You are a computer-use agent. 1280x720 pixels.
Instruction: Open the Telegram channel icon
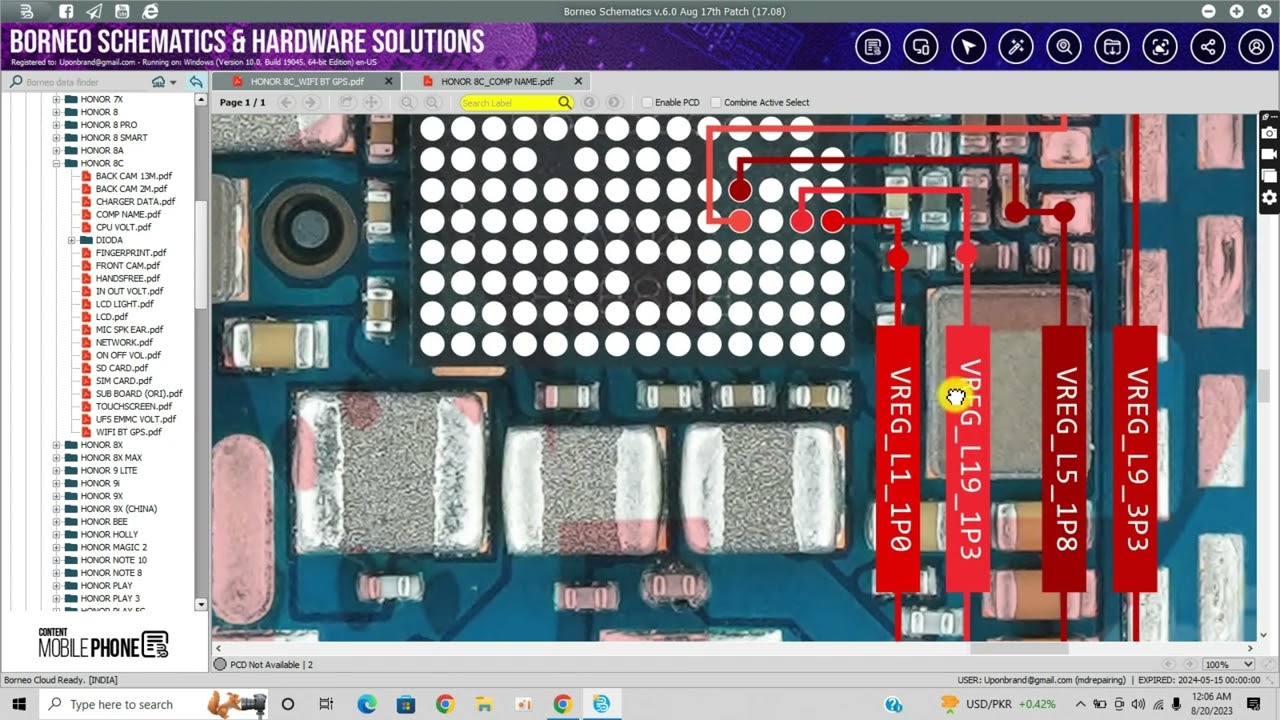[94, 12]
